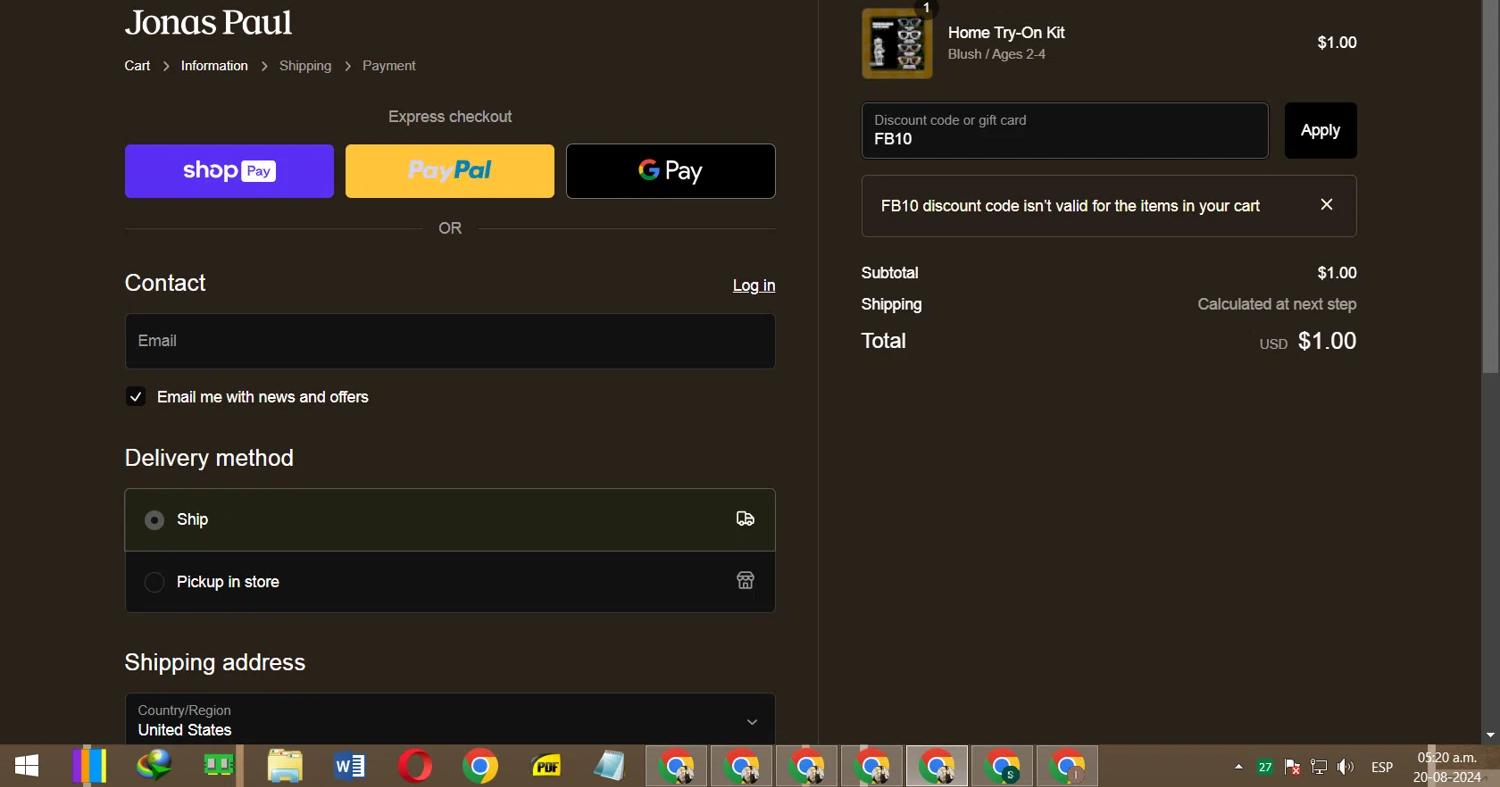The width and height of the screenshot is (1500, 787).
Task: Click the volume speaker icon in system tray
Action: click(1346, 767)
